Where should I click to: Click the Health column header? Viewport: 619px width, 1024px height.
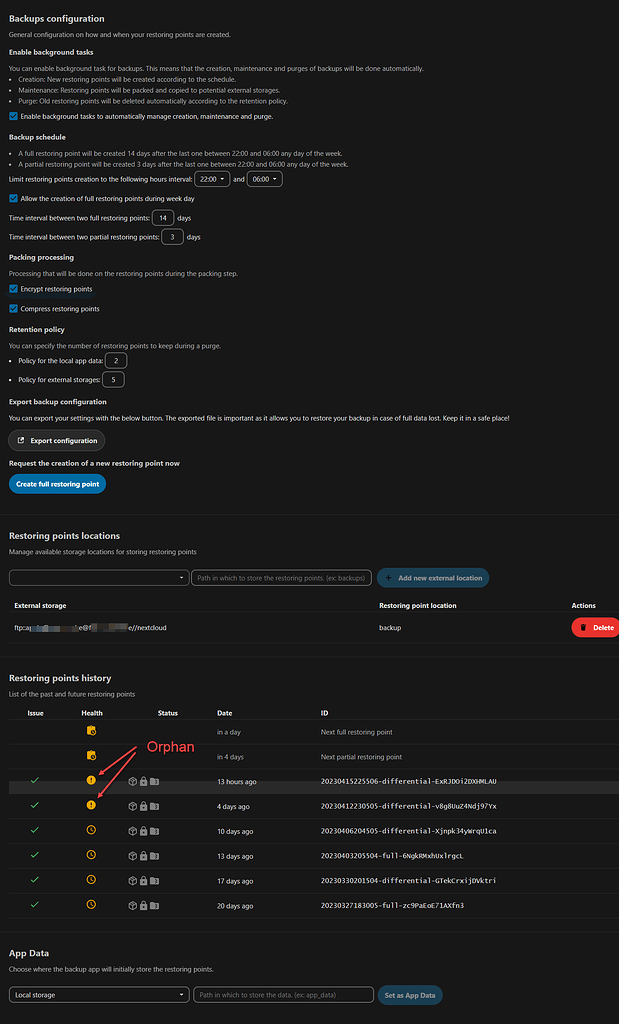pos(92,712)
